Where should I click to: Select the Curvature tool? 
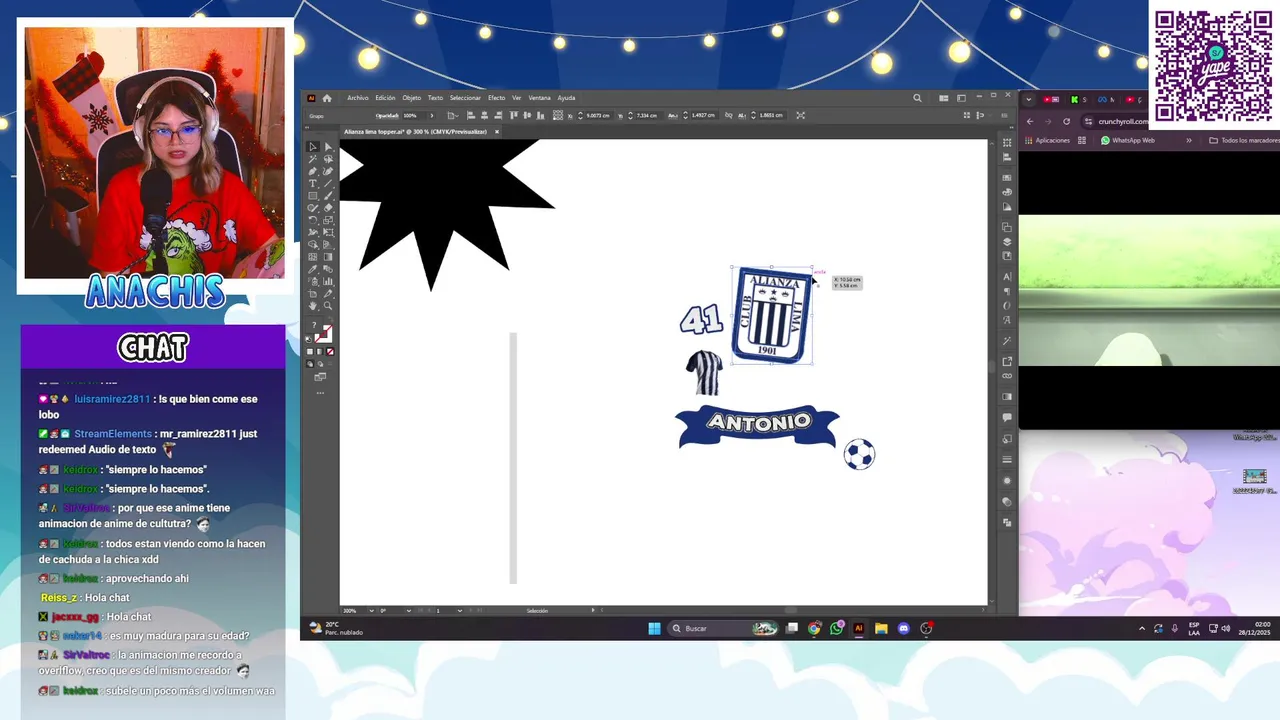point(328,171)
